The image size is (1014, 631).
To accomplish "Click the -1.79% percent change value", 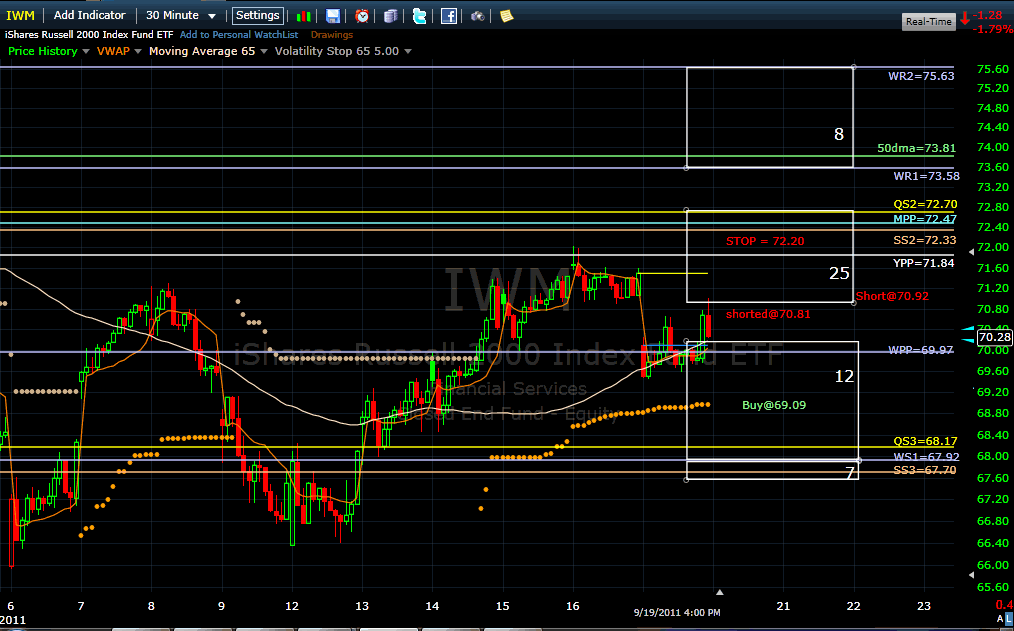I will pyautogui.click(x=995, y=29).
